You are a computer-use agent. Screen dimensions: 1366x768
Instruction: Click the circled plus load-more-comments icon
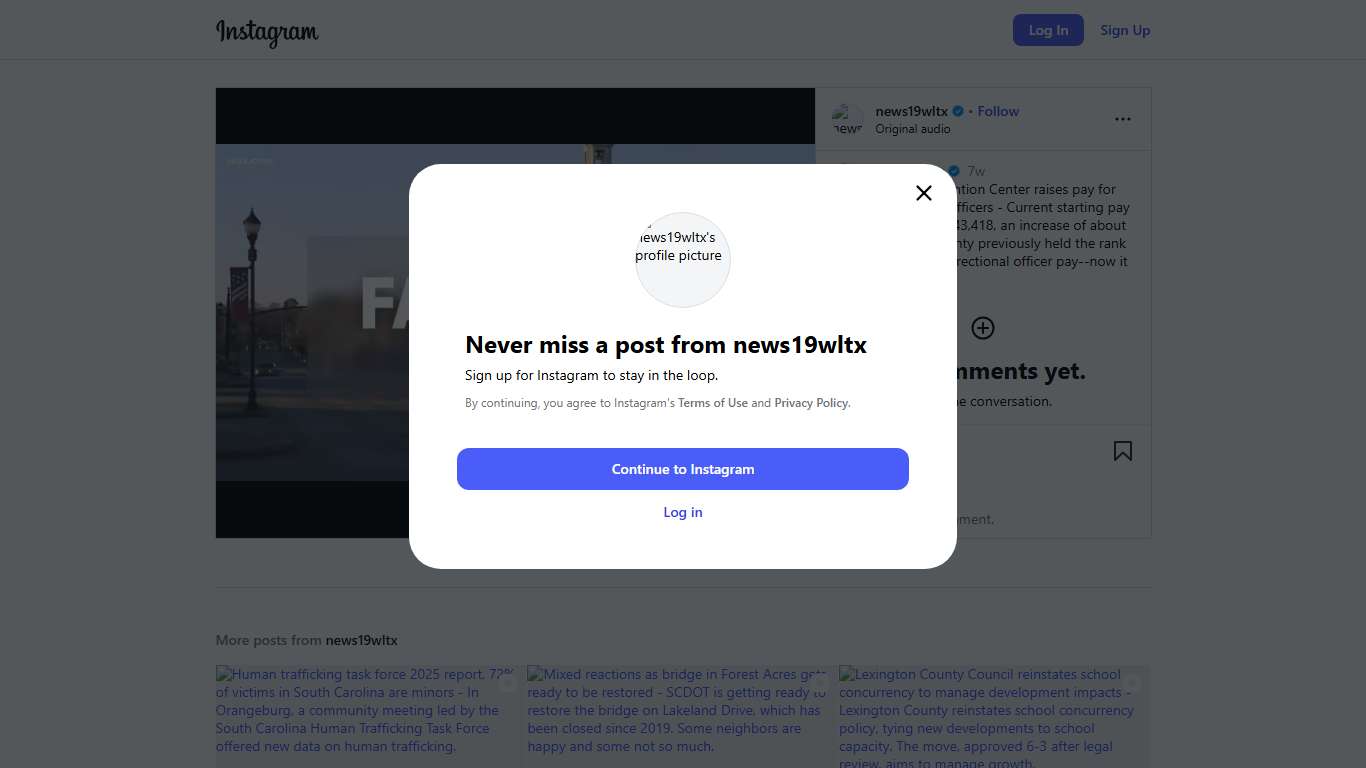pos(983,328)
